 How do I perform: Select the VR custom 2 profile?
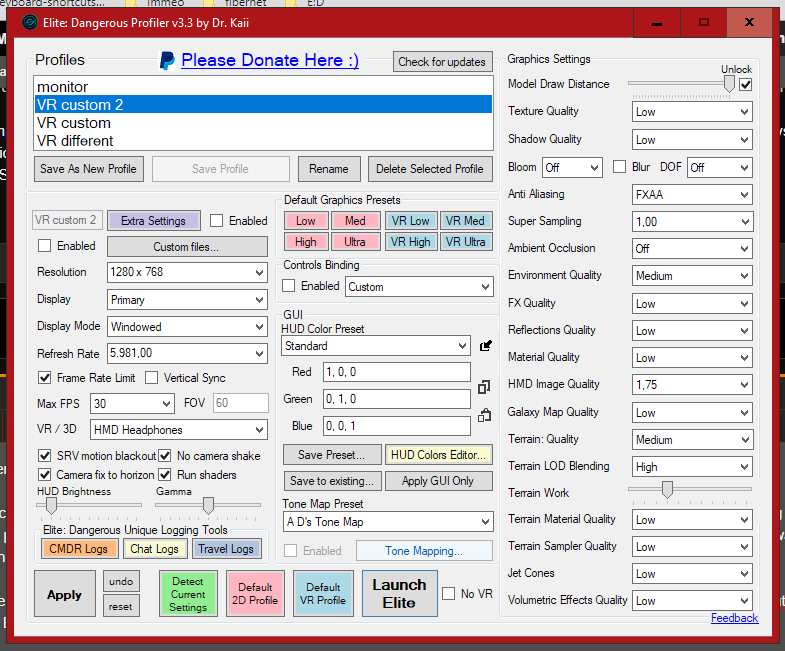pyautogui.click(x=263, y=105)
